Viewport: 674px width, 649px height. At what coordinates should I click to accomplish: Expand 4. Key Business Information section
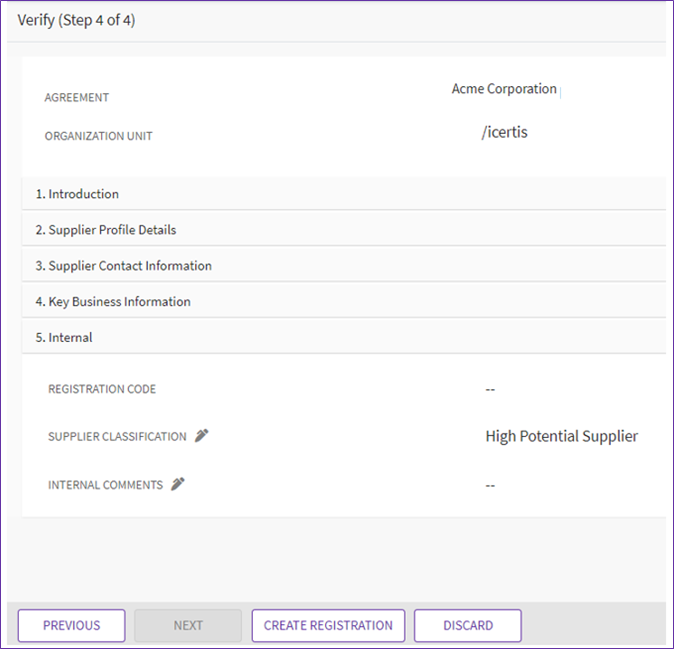tap(344, 302)
